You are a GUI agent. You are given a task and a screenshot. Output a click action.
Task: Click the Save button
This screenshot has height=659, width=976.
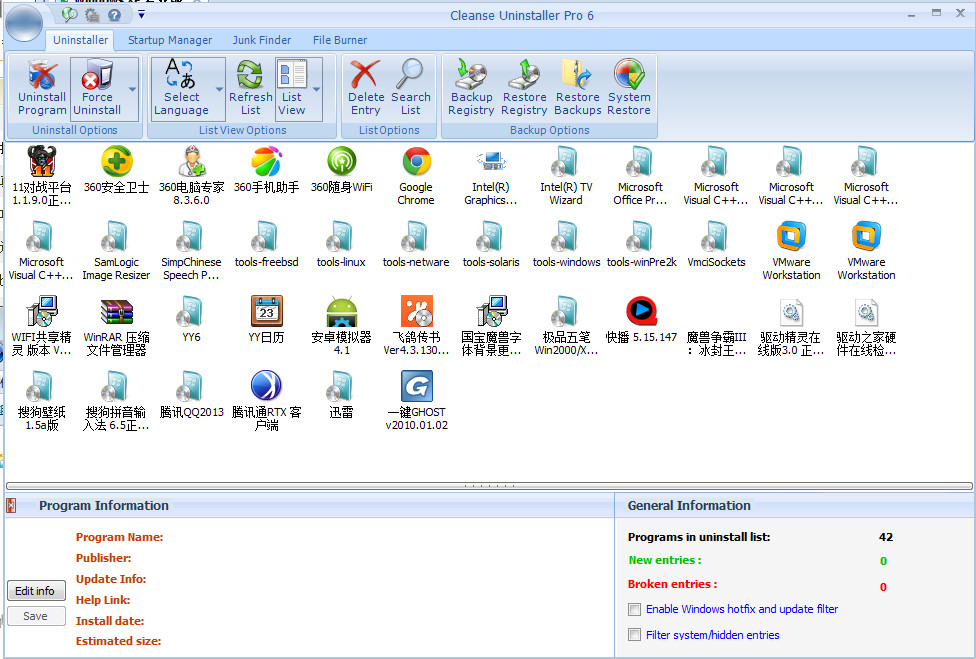35,615
